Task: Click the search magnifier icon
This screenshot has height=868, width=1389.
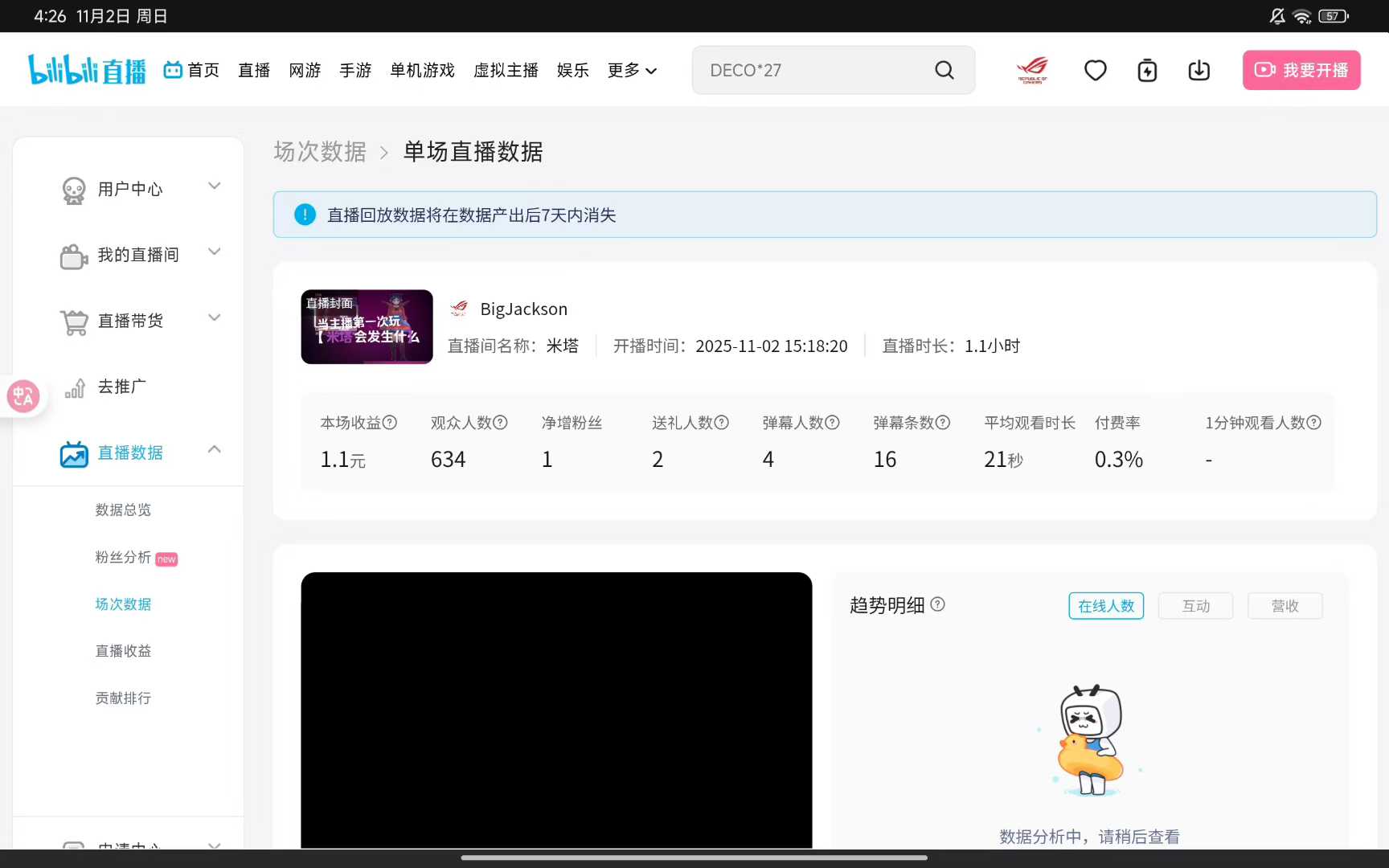Action: (x=944, y=71)
